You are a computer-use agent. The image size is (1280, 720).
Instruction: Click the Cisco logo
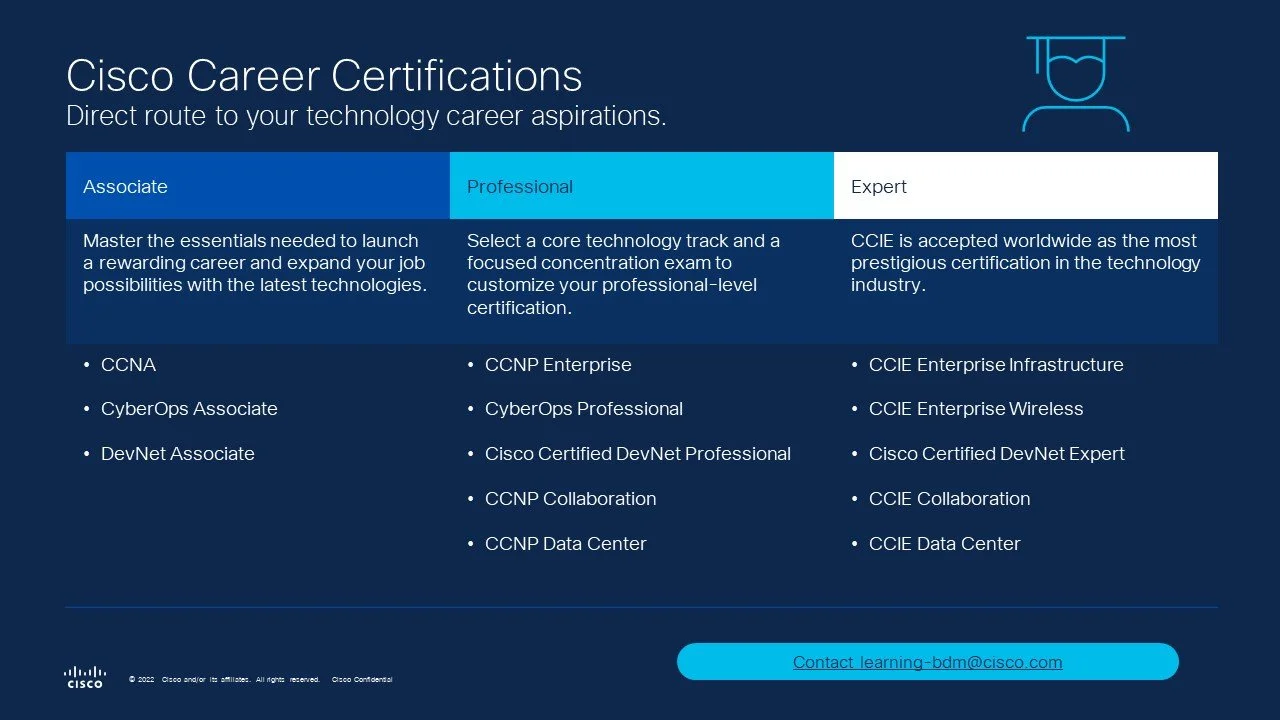(x=85, y=677)
